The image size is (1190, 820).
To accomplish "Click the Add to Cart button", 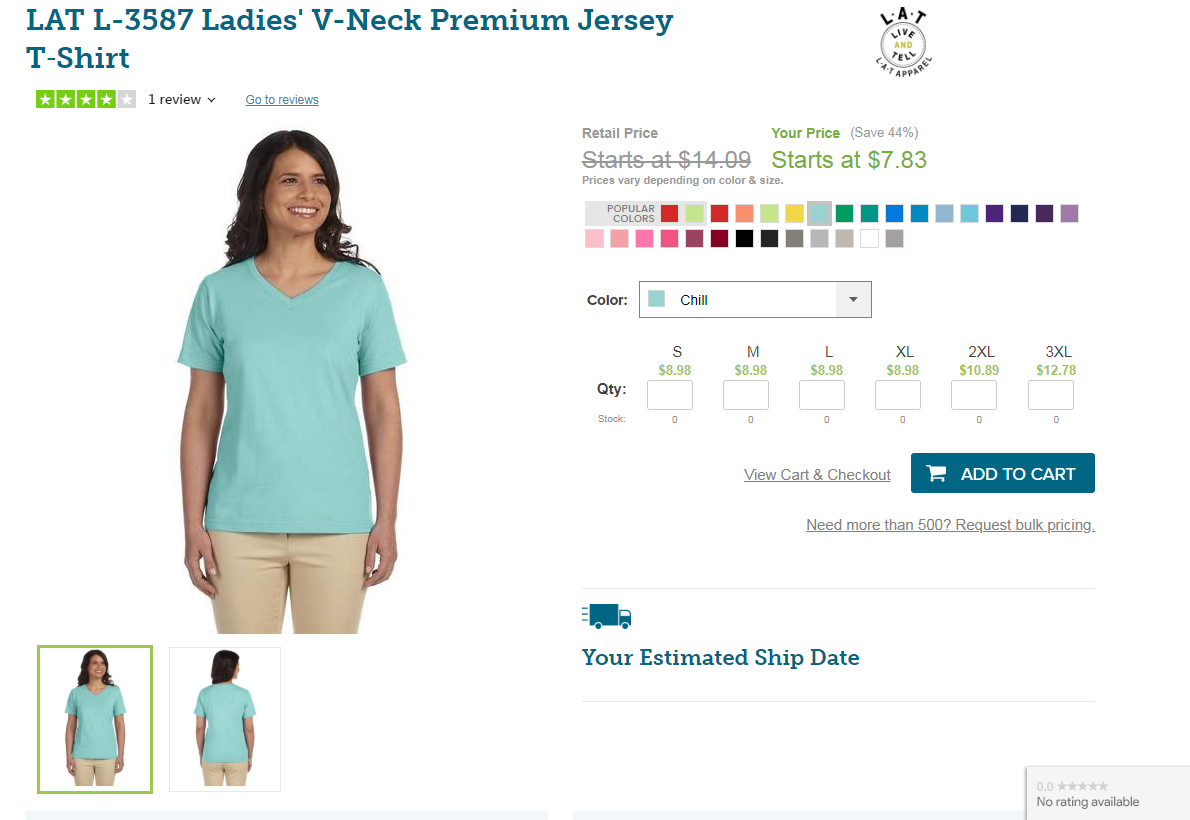I will pos(1003,473).
